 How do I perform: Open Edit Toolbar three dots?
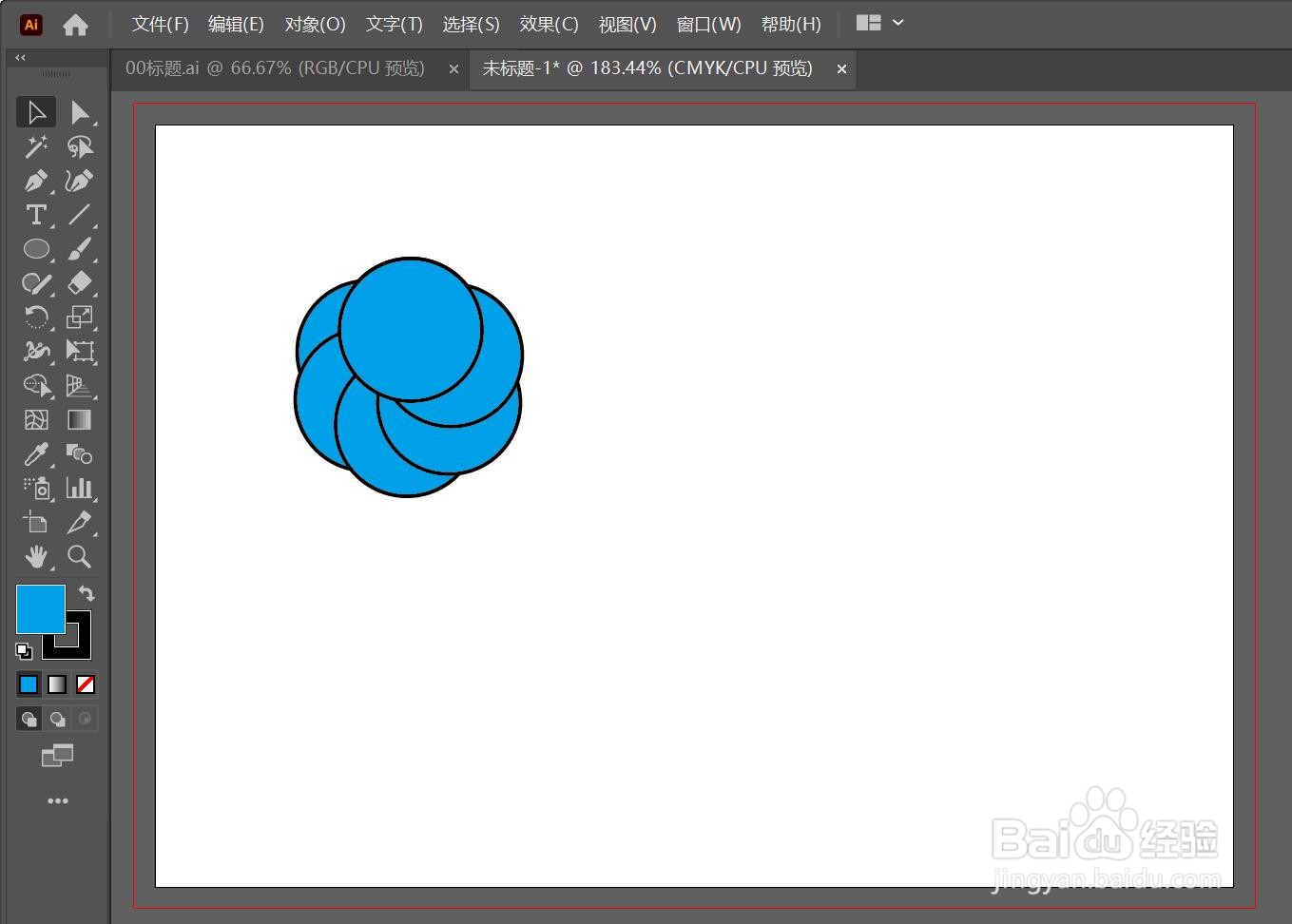[58, 801]
